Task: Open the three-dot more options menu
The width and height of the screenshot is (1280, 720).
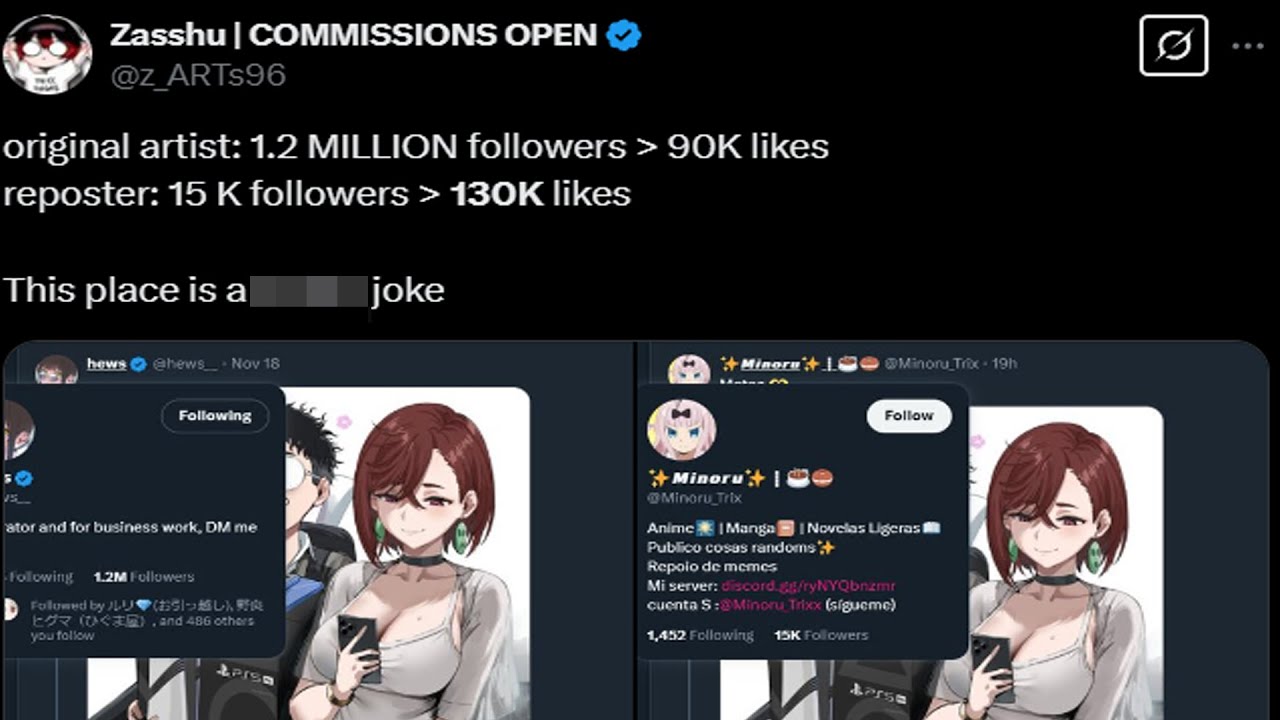Action: click(1247, 46)
